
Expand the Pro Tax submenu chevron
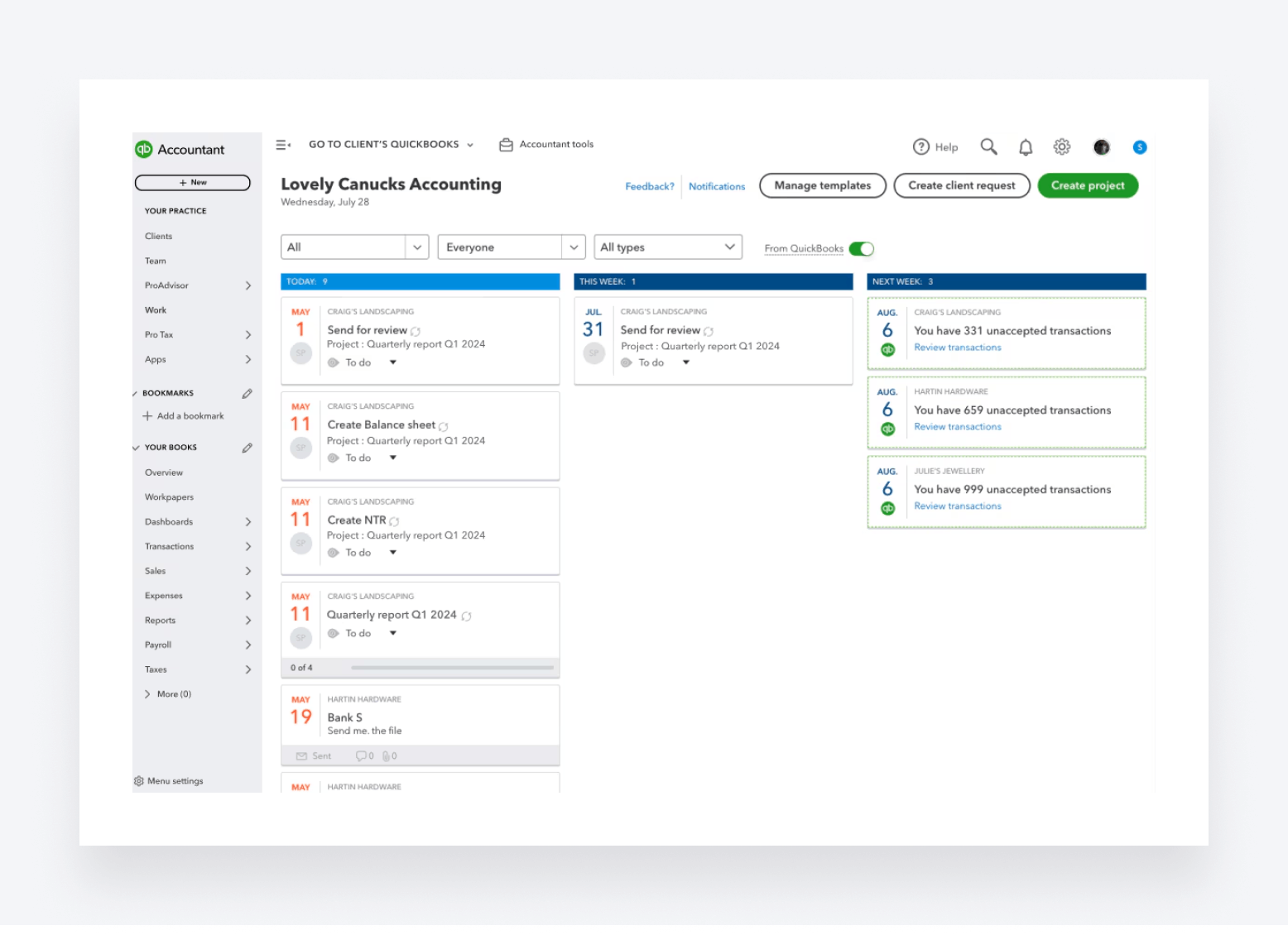tap(248, 335)
